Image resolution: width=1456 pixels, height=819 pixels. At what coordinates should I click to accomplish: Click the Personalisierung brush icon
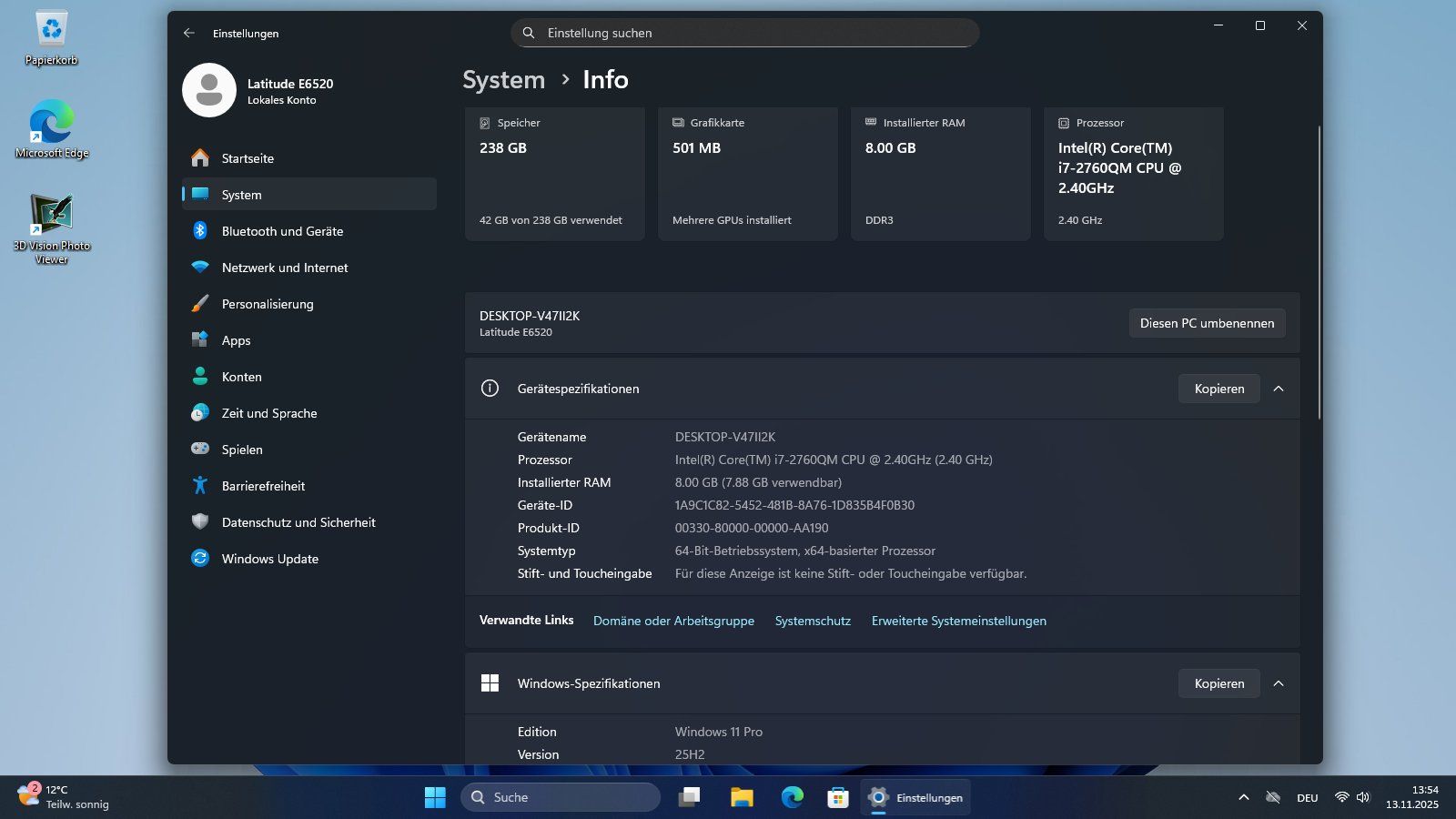[x=200, y=303]
